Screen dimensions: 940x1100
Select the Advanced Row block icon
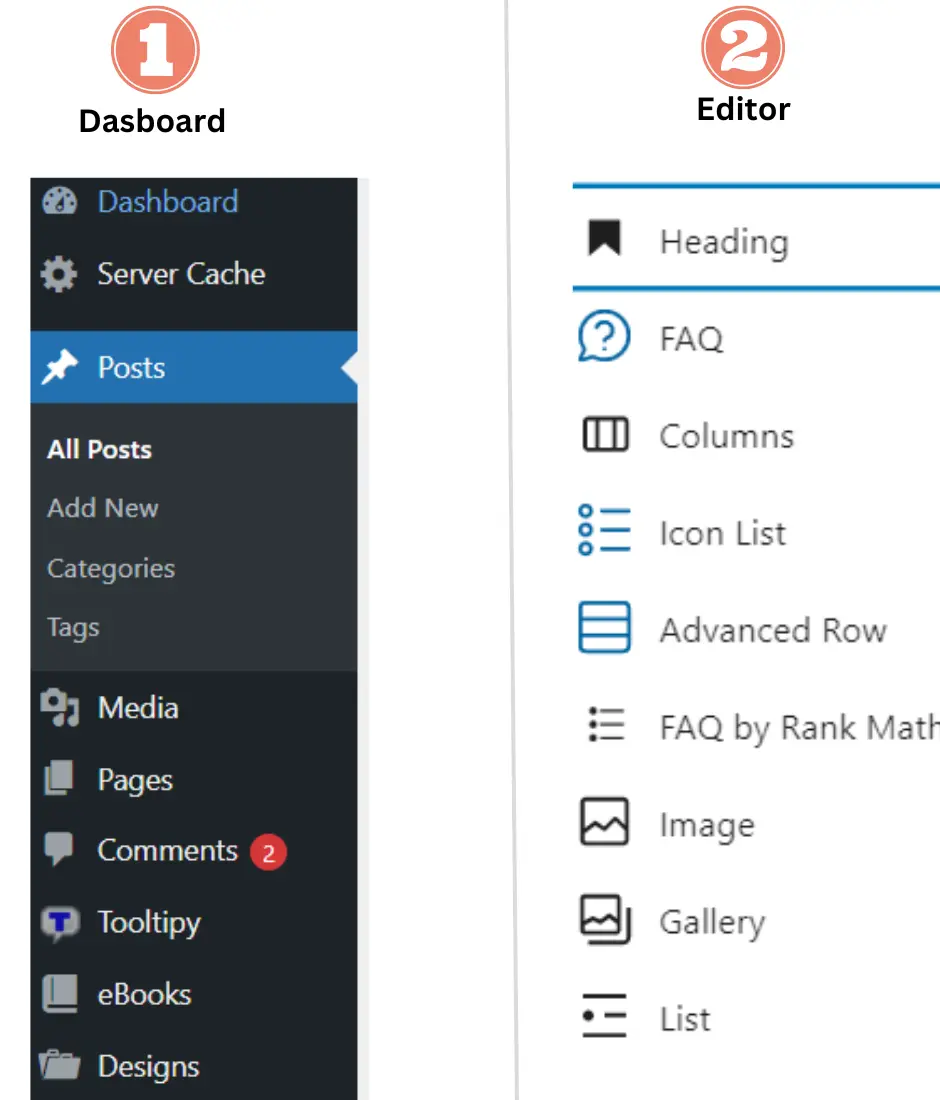point(604,629)
